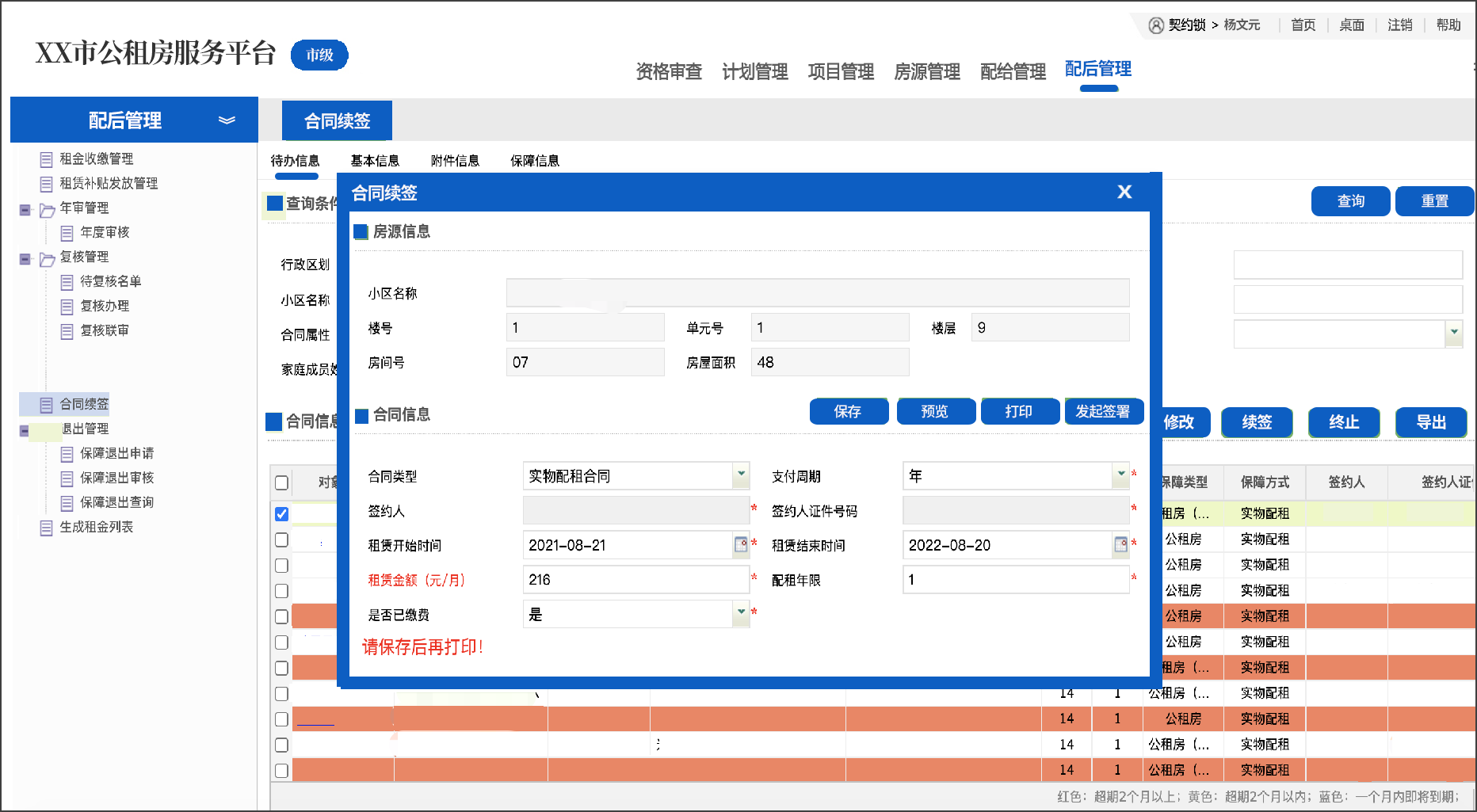Tick the seventh table row checkbox
The image size is (1477, 812).
(x=281, y=668)
